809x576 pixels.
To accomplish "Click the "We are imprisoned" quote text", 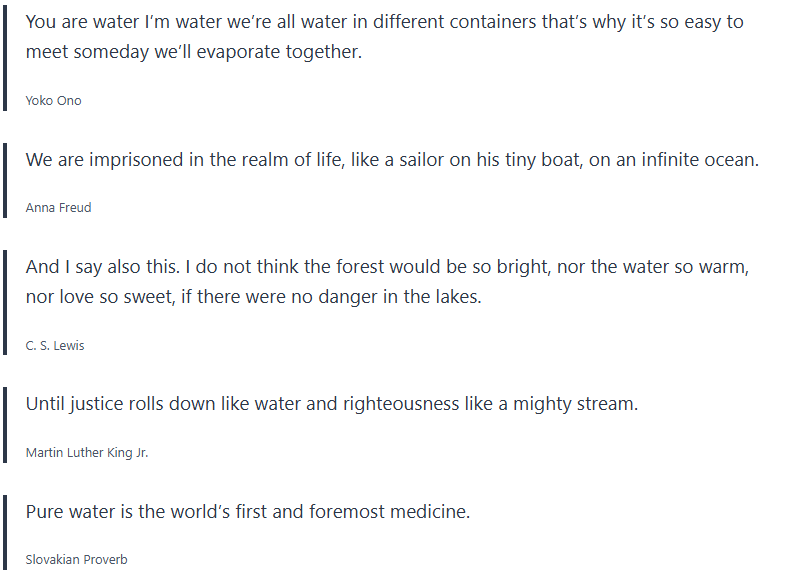I will [x=392, y=160].
